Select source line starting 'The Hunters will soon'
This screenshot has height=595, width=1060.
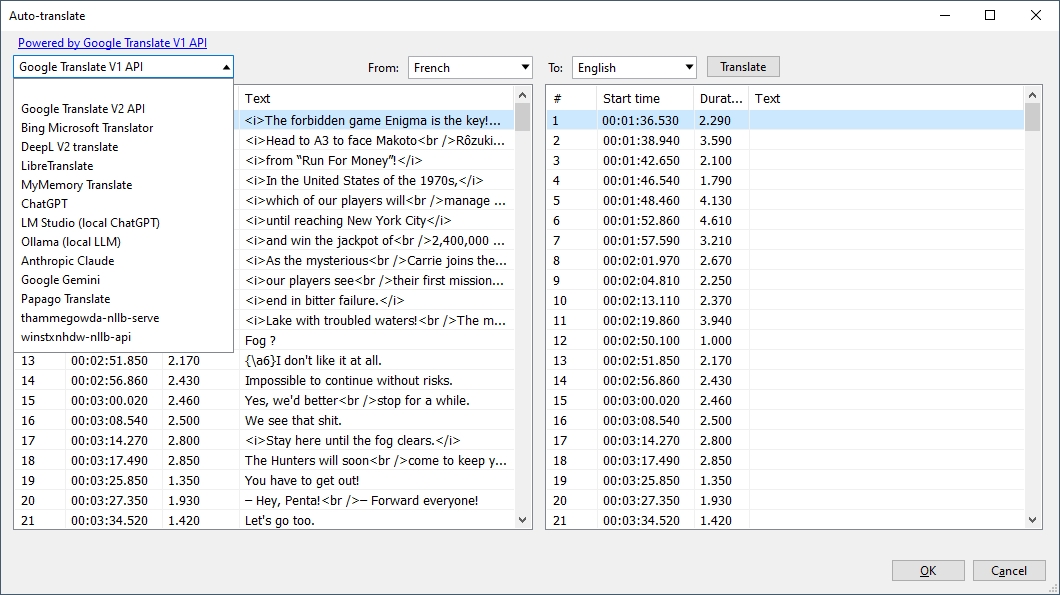(264, 460)
